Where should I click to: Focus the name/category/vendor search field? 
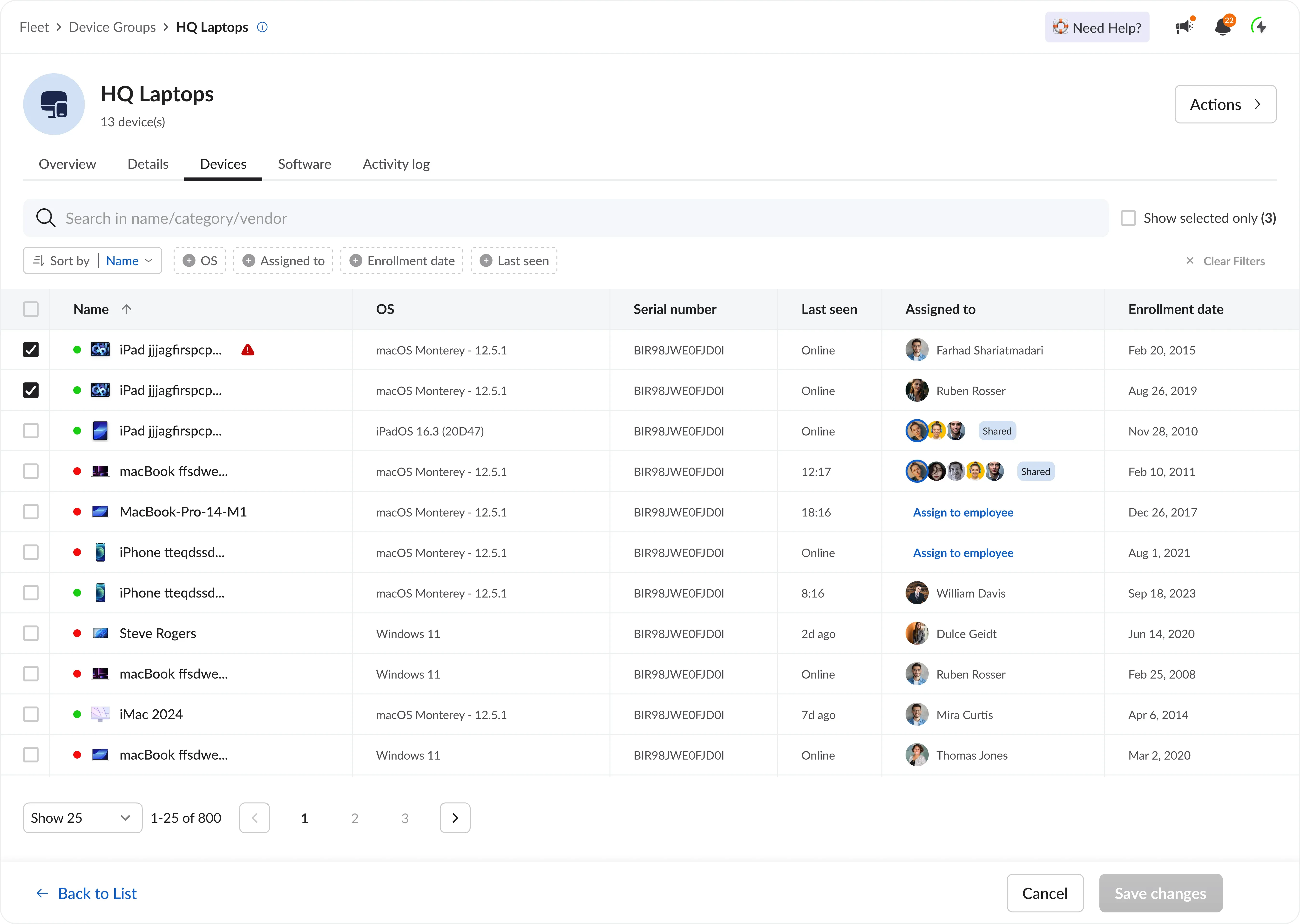566,218
